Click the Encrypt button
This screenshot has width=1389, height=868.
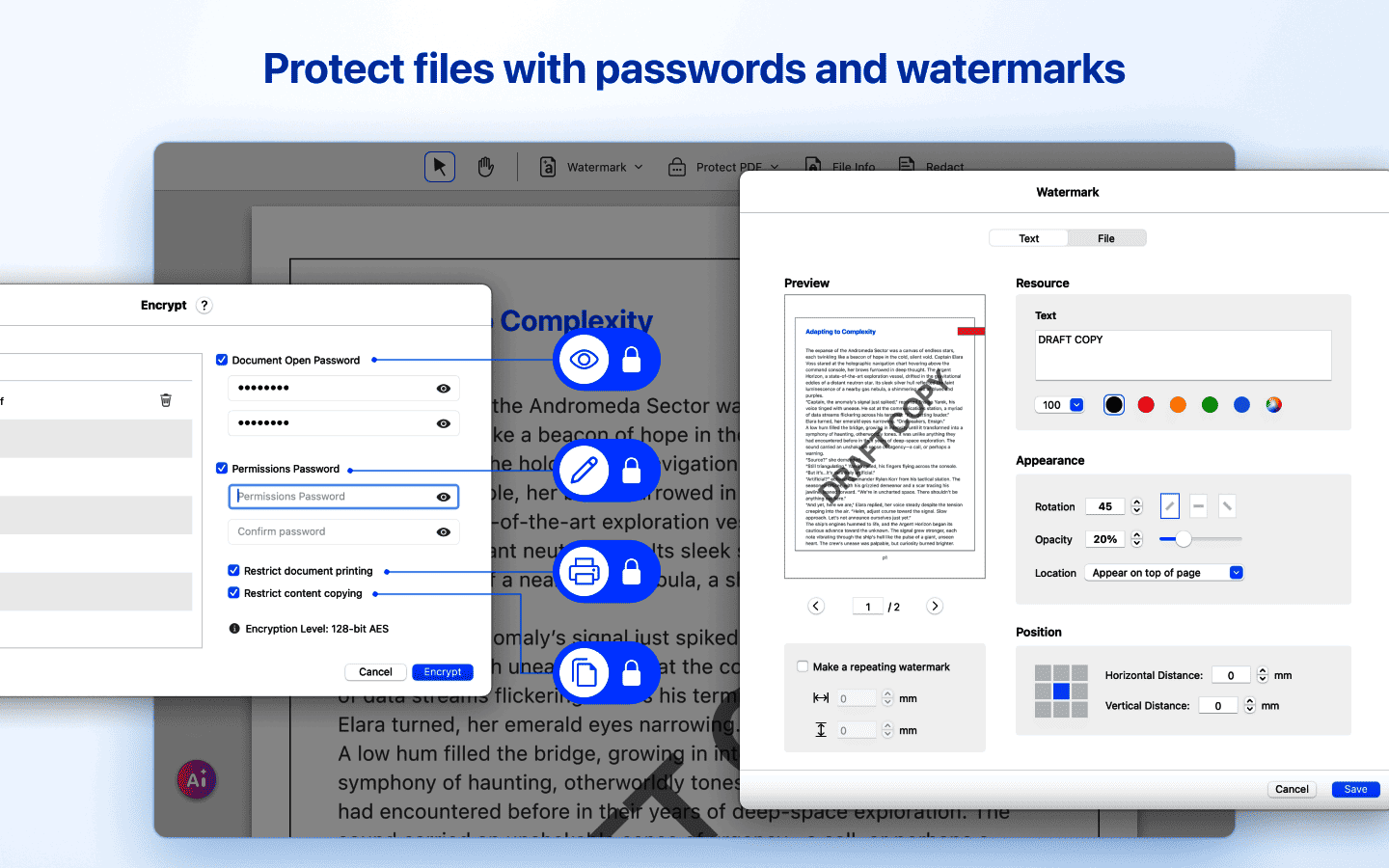coord(442,671)
